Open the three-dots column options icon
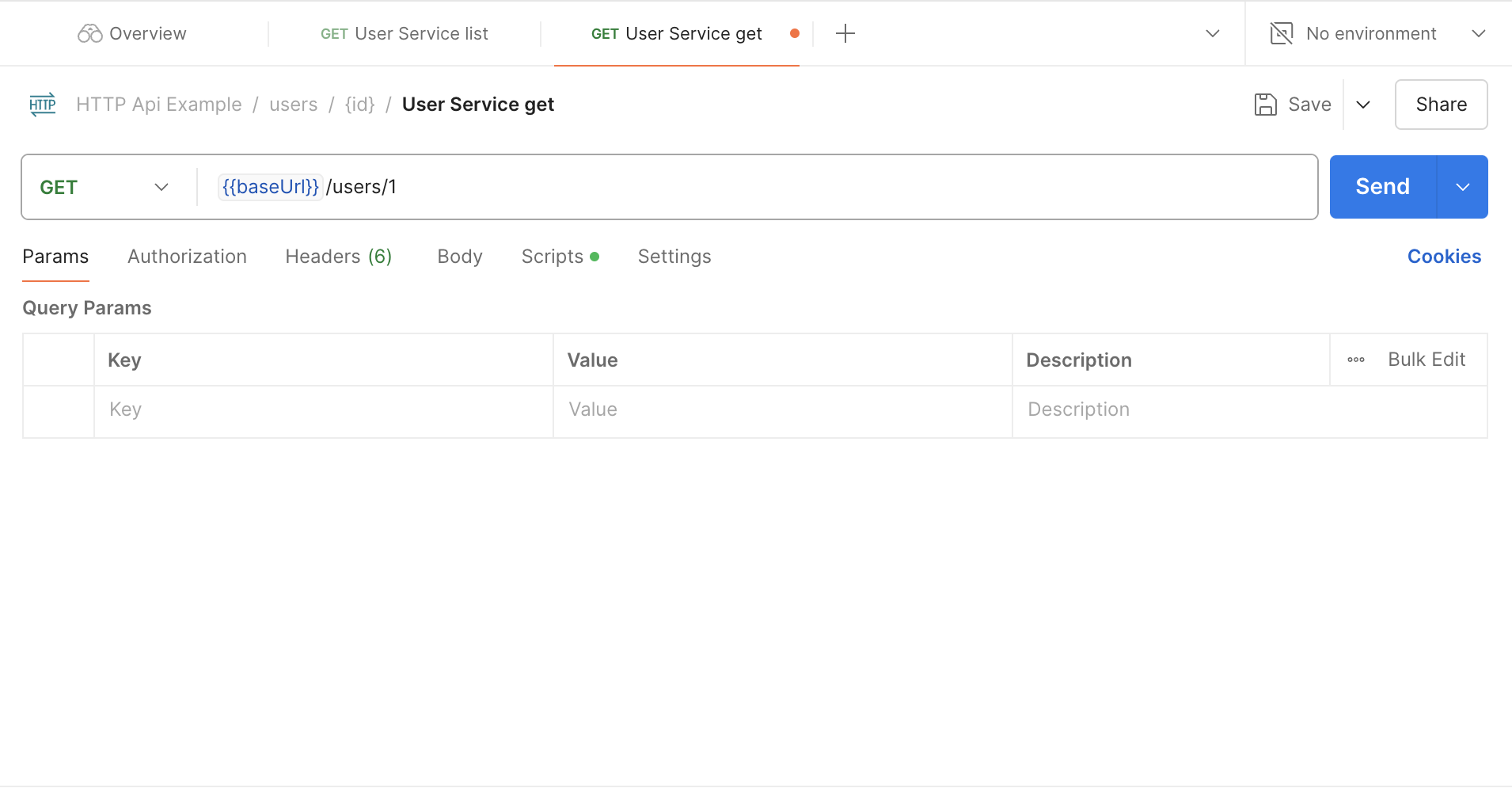 [x=1355, y=360]
